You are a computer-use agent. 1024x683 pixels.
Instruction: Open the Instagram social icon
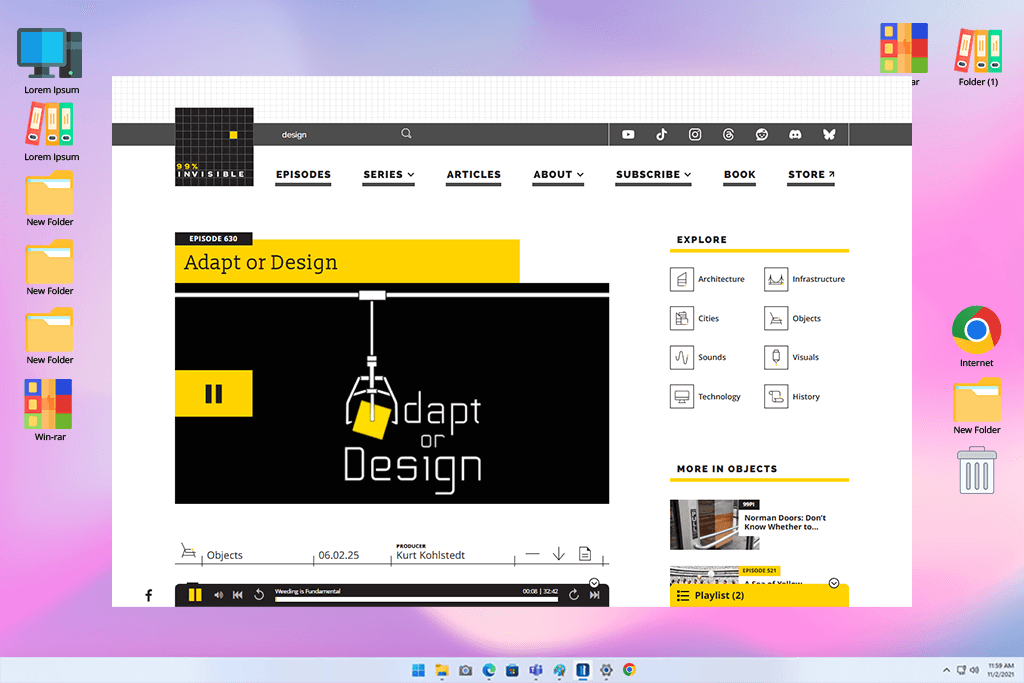click(695, 135)
